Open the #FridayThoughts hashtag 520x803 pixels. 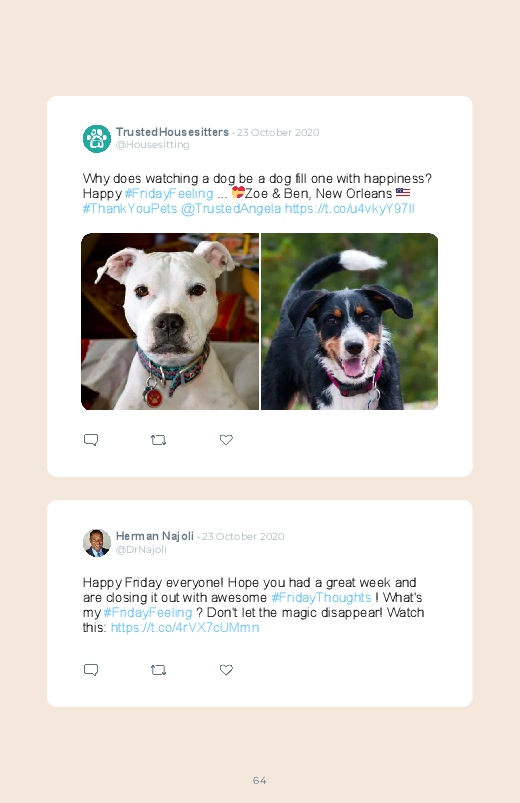tap(321, 598)
